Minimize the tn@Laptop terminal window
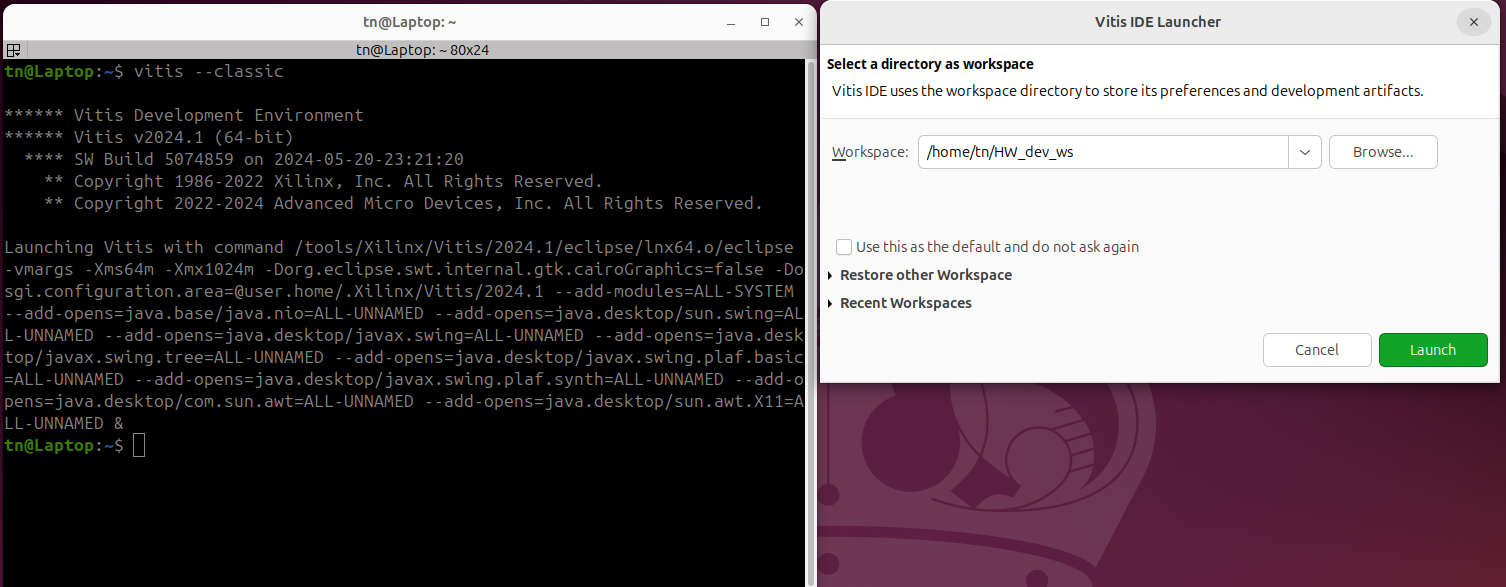 pyautogui.click(x=733, y=21)
